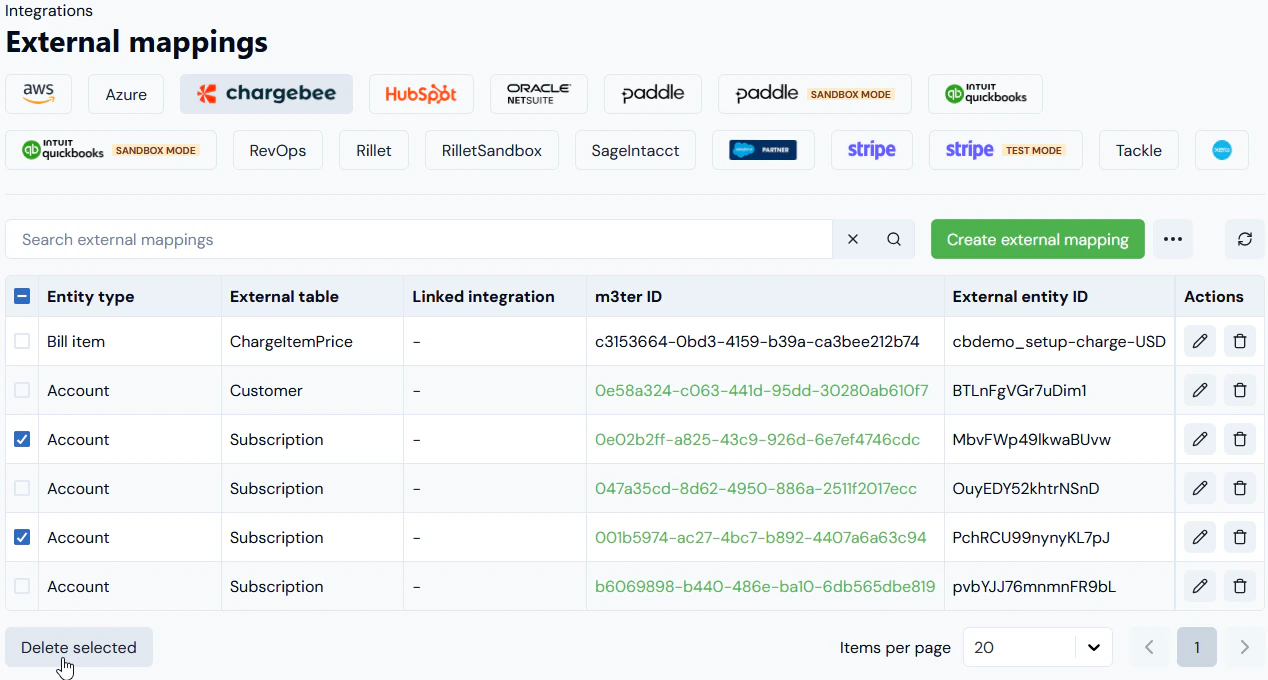Delete mapping with external ID OuyEDY52khtrNSnD

click(1240, 488)
